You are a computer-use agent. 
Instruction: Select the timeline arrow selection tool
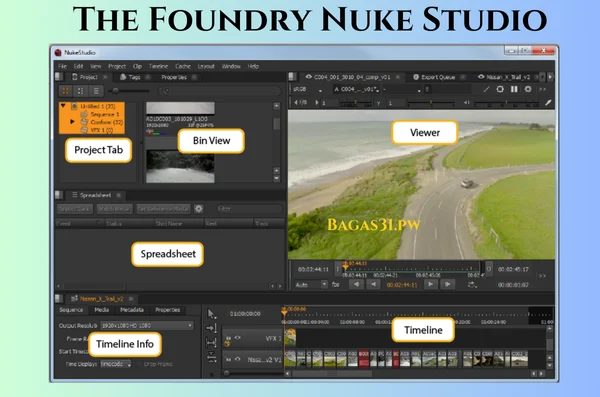(x=211, y=314)
